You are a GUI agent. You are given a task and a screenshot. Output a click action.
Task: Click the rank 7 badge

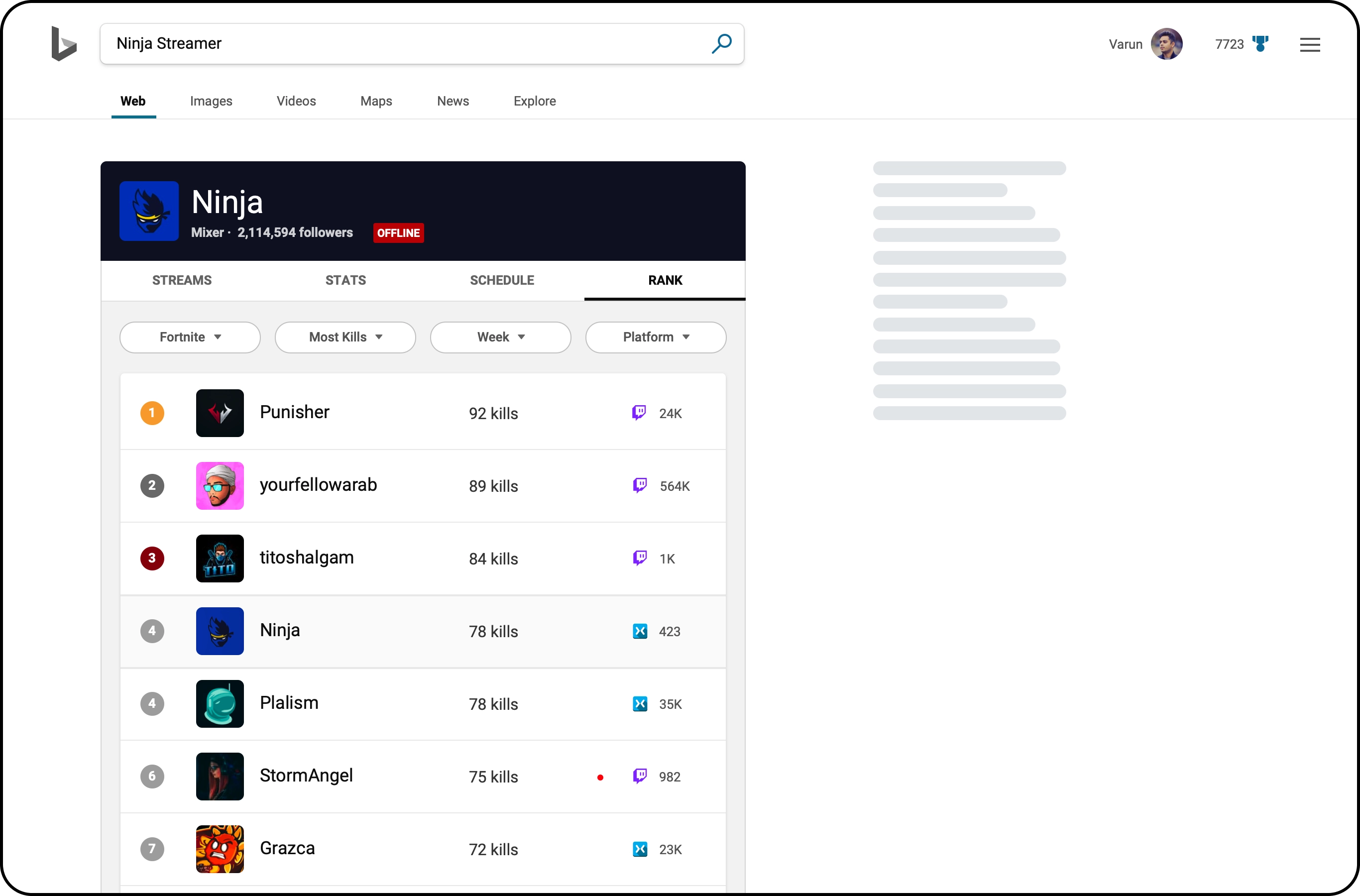[x=152, y=849]
